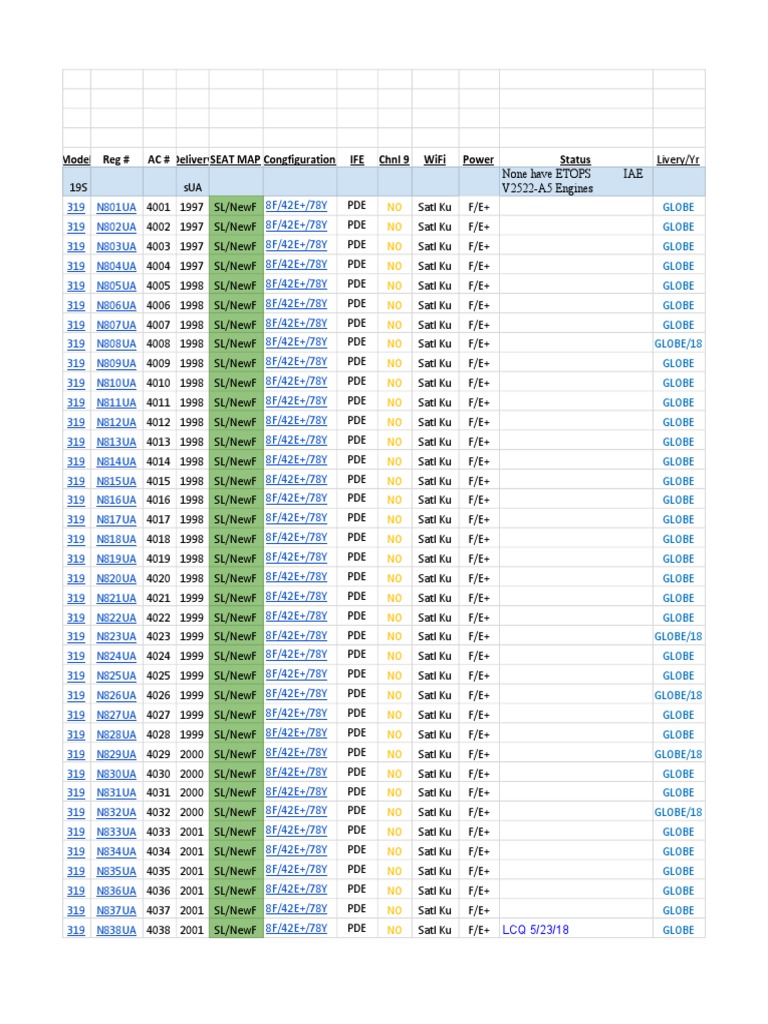Screen dimensions: 768x1024
Task: Select the Livery/Yr column header
Action: [x=678, y=159]
